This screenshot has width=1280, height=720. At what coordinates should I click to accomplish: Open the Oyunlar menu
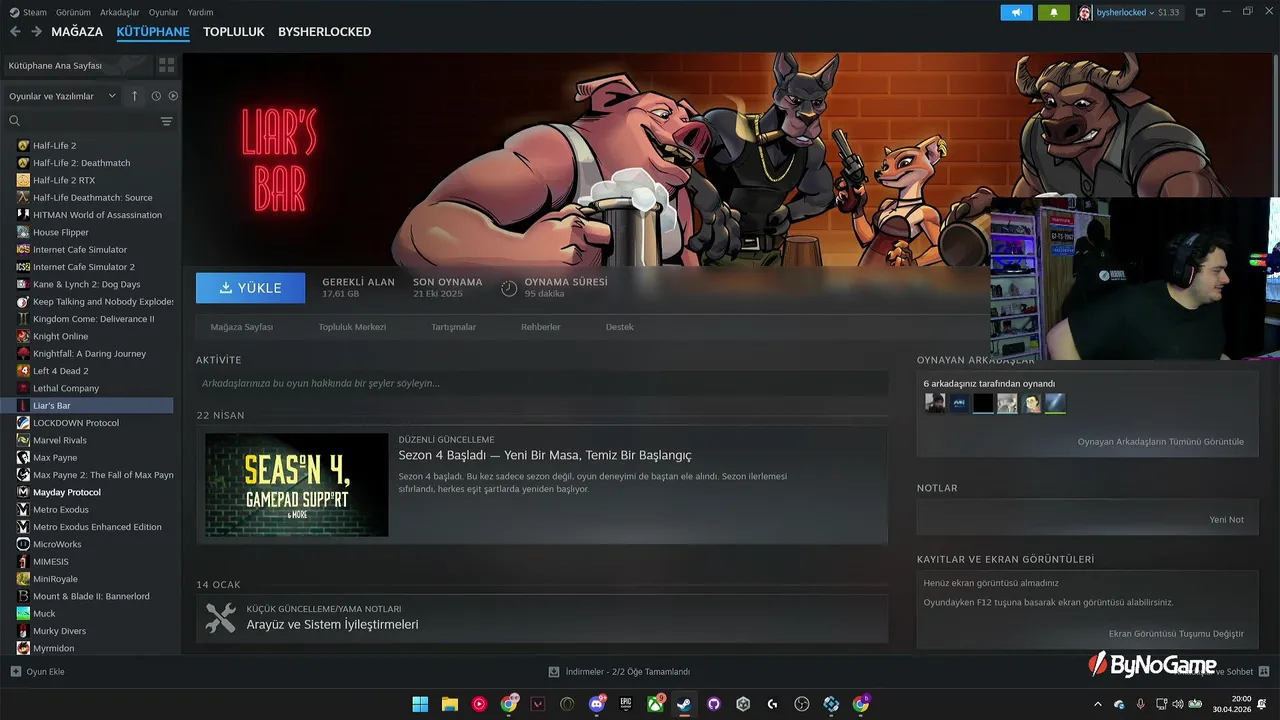click(x=164, y=12)
